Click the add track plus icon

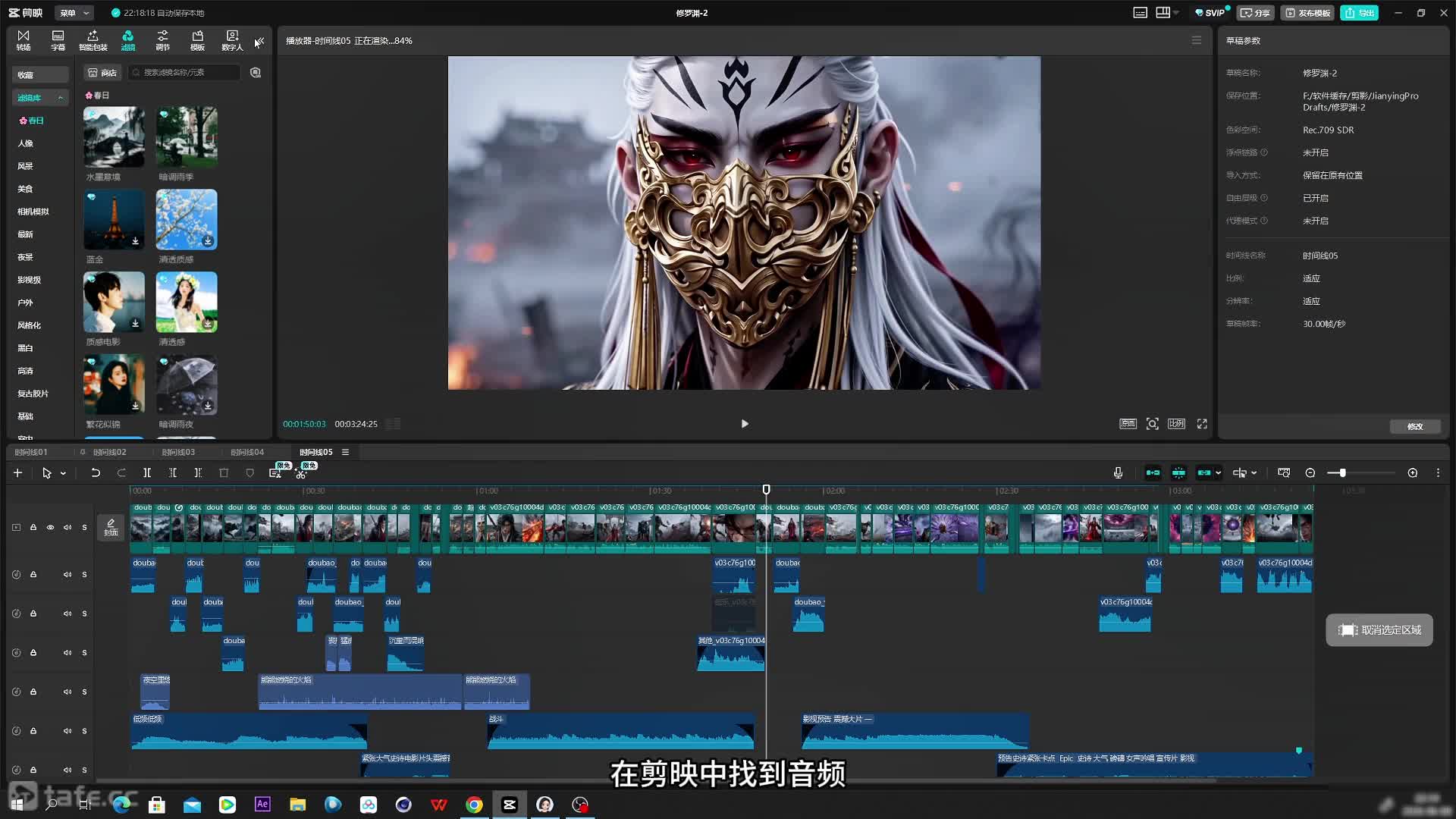[x=17, y=473]
